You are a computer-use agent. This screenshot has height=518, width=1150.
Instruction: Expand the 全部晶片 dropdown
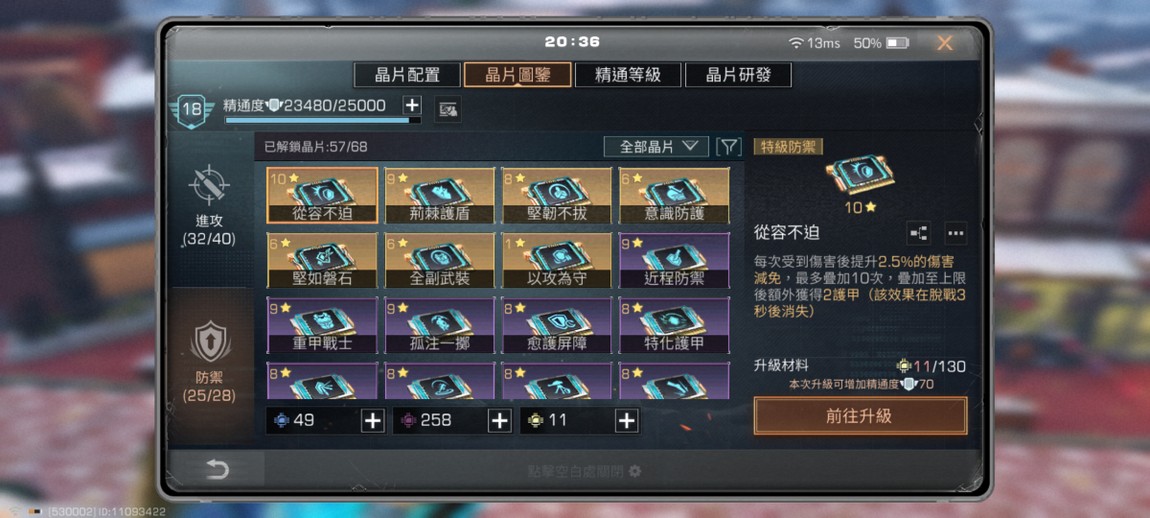point(656,147)
